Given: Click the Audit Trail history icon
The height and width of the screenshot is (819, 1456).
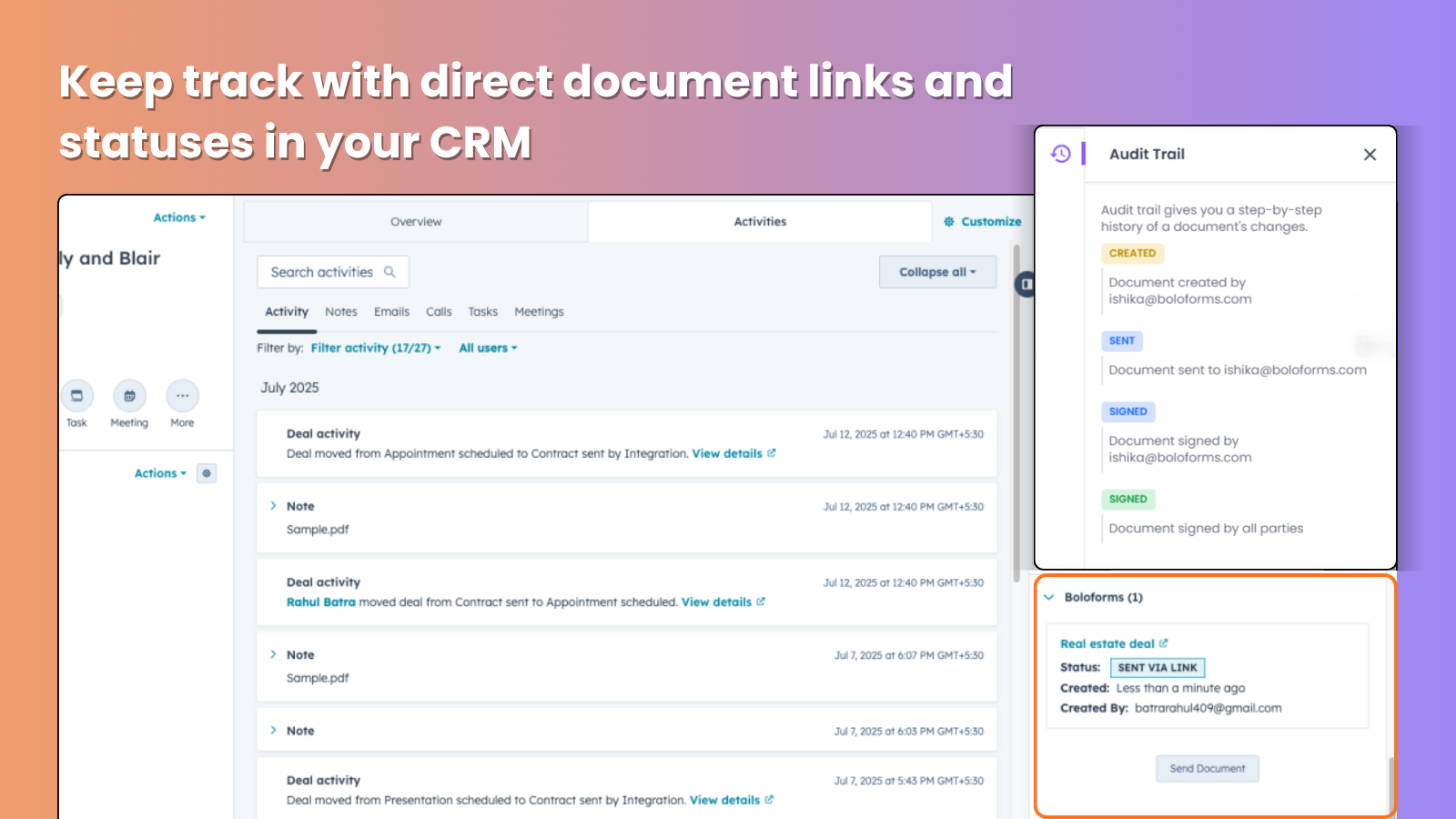Looking at the screenshot, I should [1061, 154].
